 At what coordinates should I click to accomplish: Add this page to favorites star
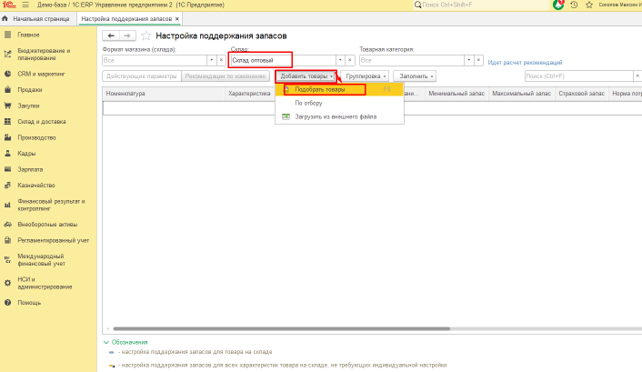point(146,36)
